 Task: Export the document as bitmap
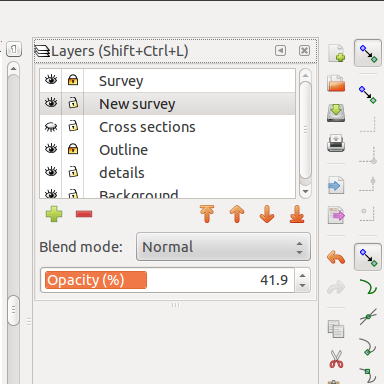click(x=336, y=215)
